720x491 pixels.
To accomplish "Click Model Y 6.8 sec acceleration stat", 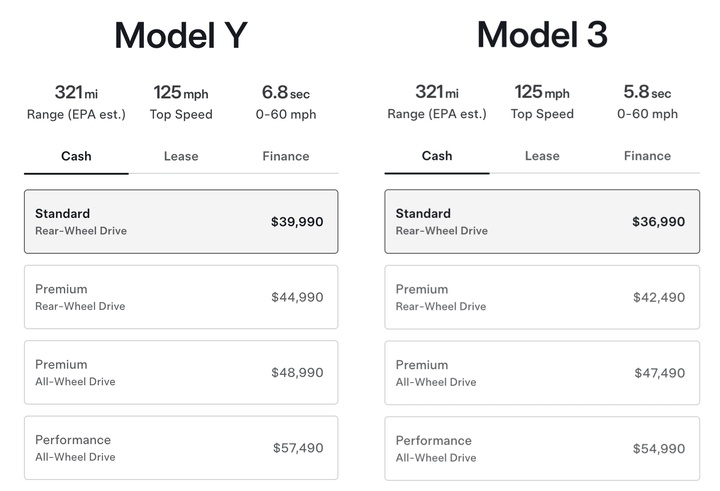I will point(286,102).
